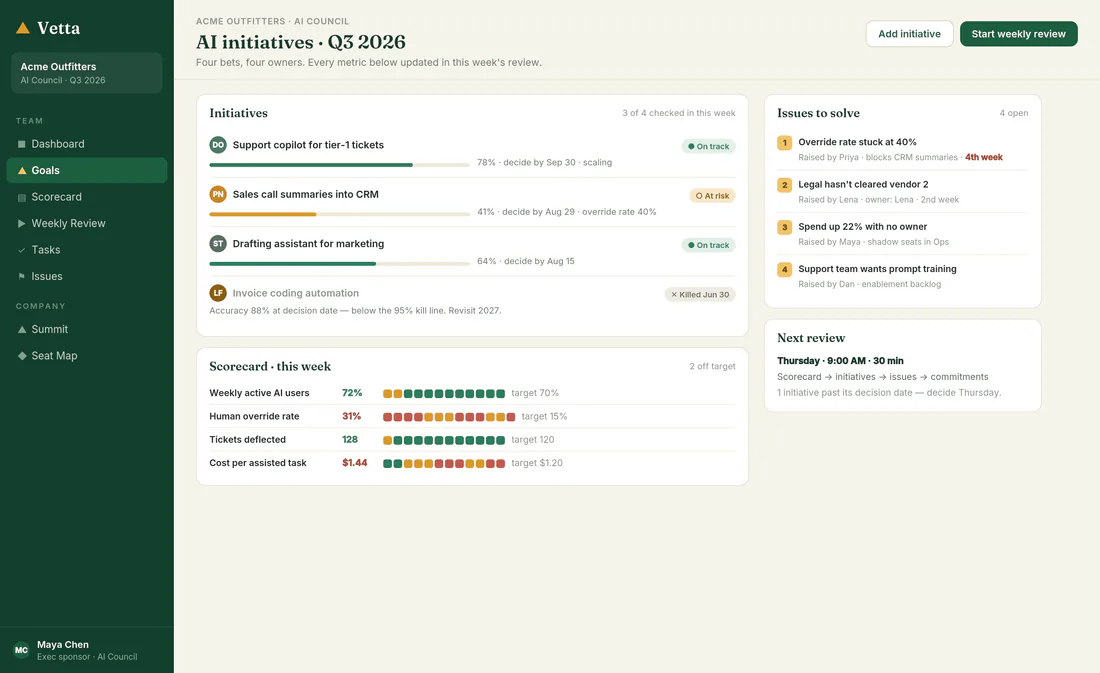Open Sales call summaries into CRM initiative

pyautogui.click(x=306, y=194)
